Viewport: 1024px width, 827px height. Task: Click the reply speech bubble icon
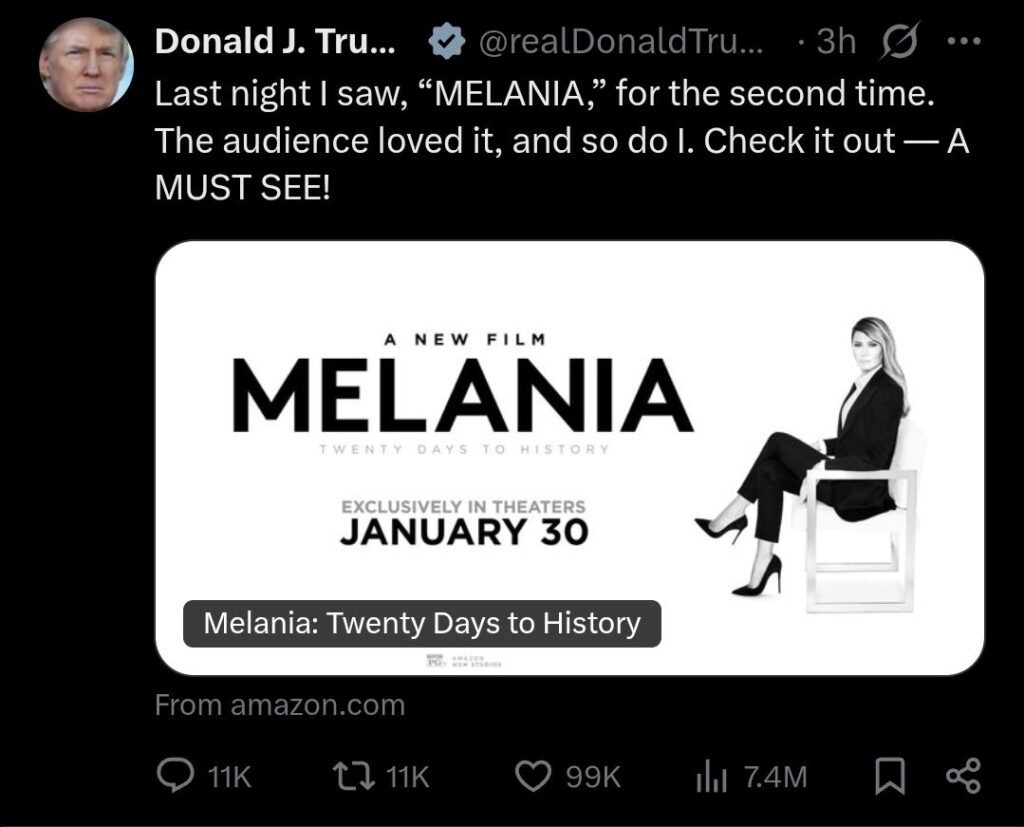177,776
